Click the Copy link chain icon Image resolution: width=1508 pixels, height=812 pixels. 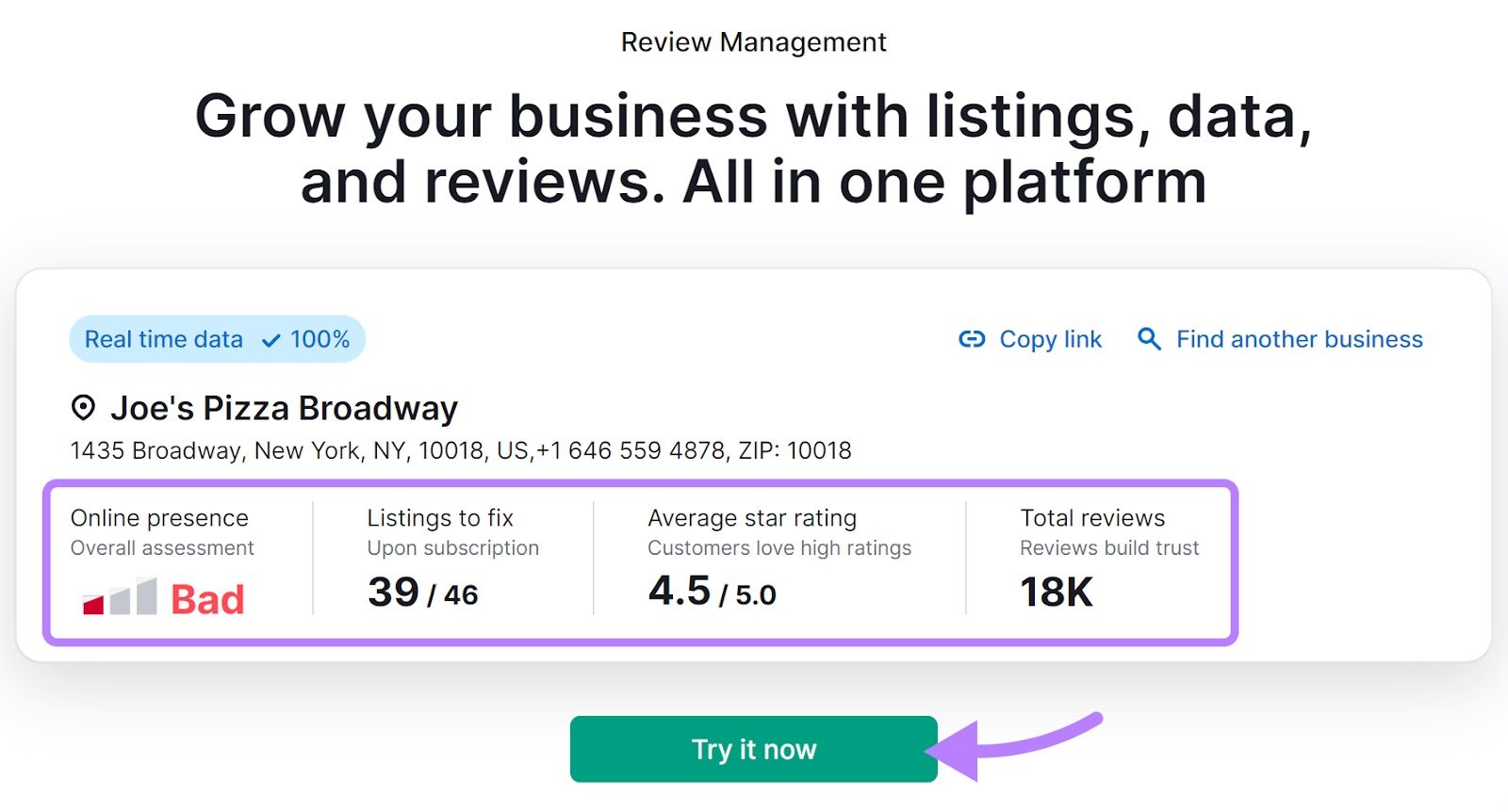[x=972, y=339]
